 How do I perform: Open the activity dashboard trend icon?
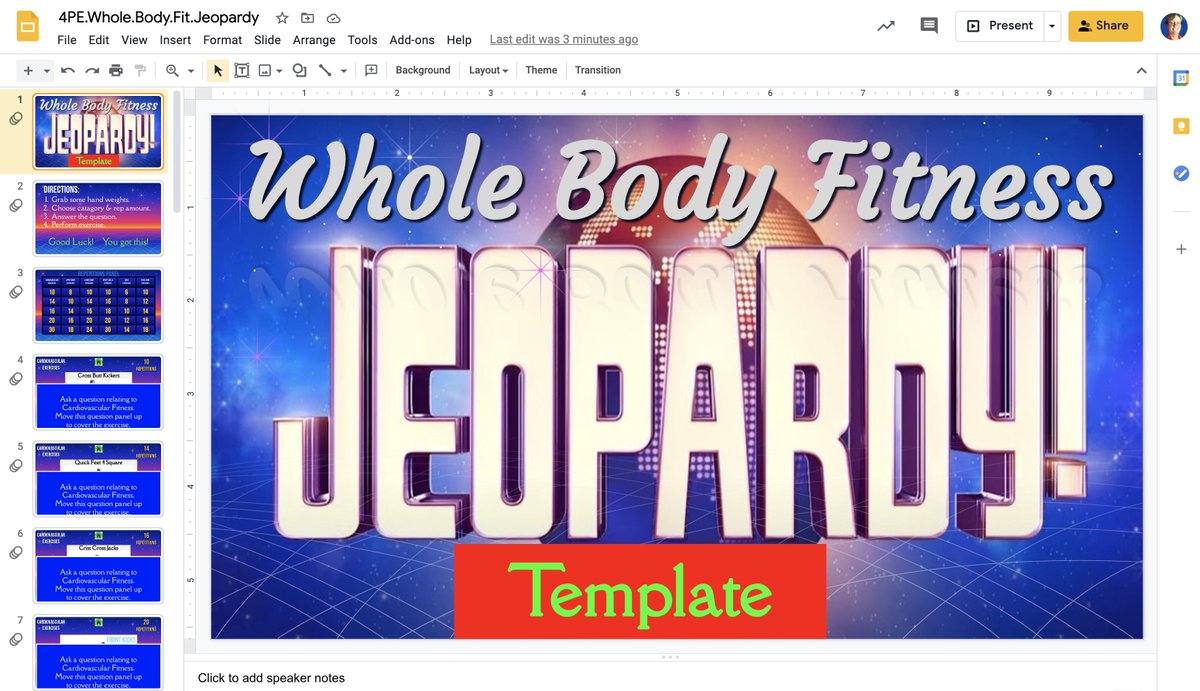[x=886, y=26]
